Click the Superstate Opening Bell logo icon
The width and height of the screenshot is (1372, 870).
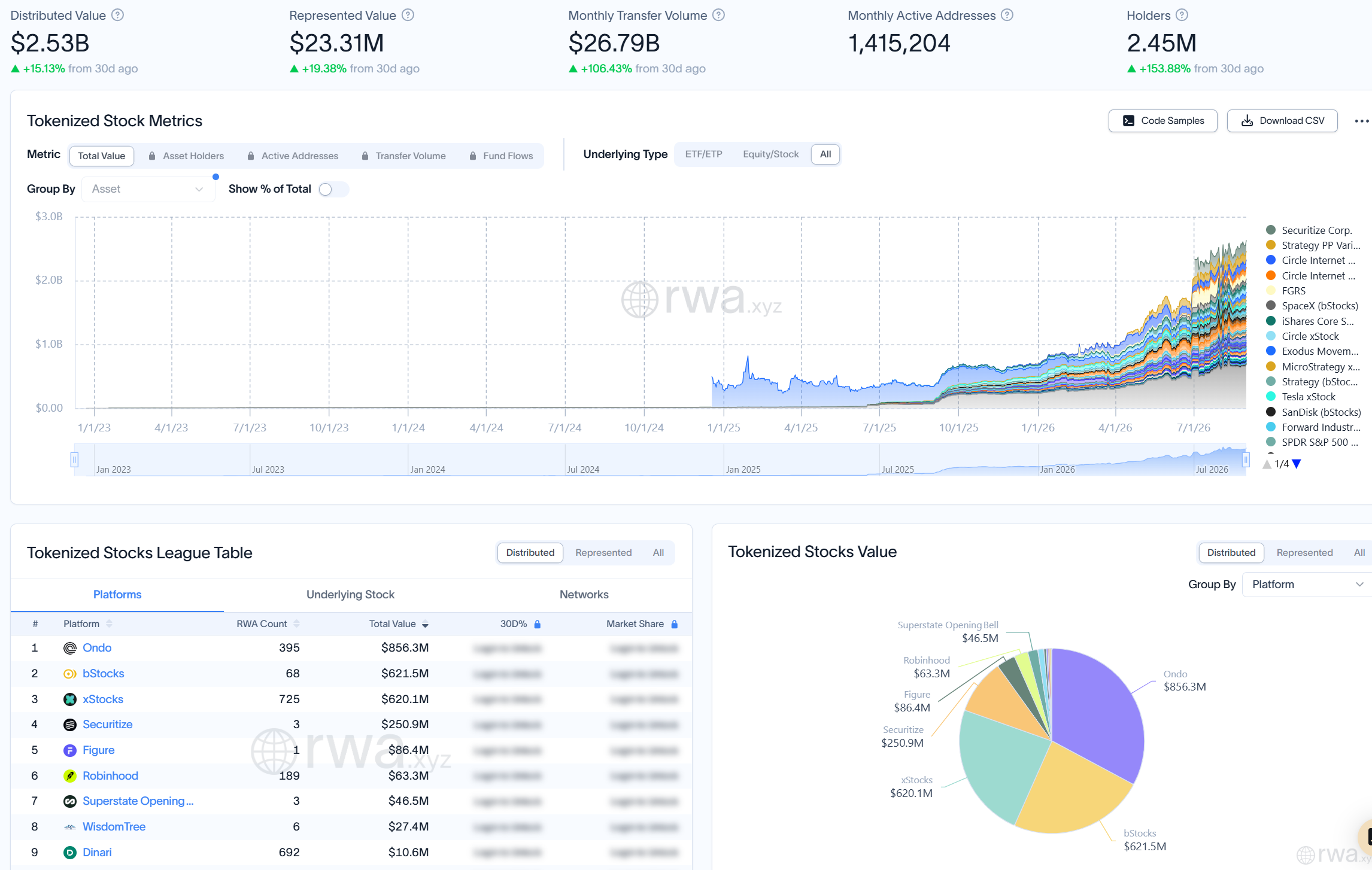[x=70, y=801]
